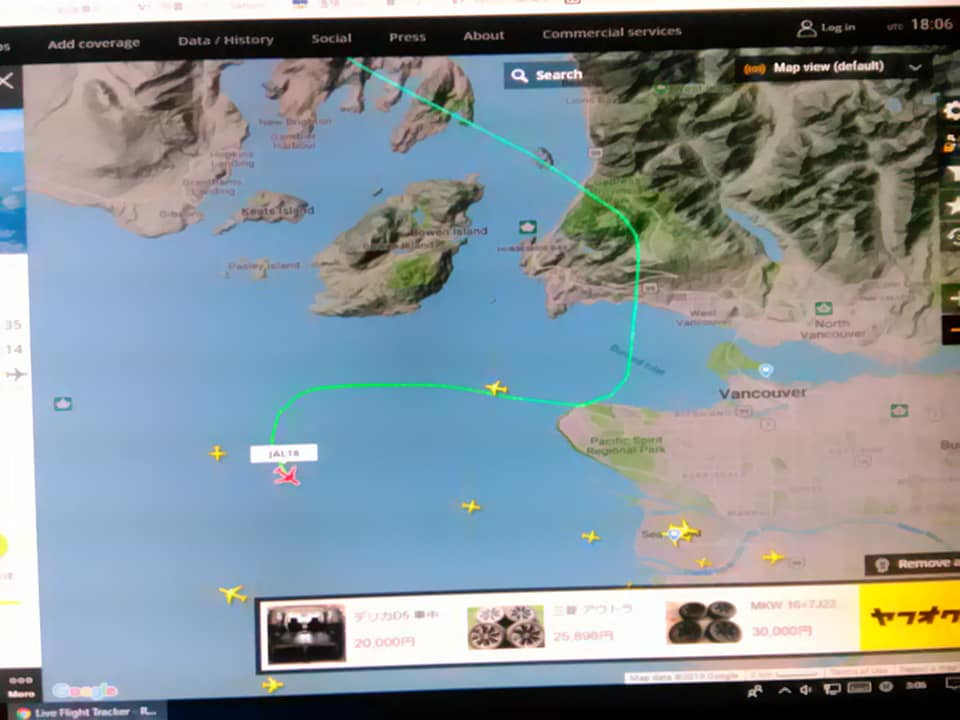Image resolution: width=960 pixels, height=720 pixels.
Task: Select the yellow plane south-east of JAL18
Action: click(471, 506)
